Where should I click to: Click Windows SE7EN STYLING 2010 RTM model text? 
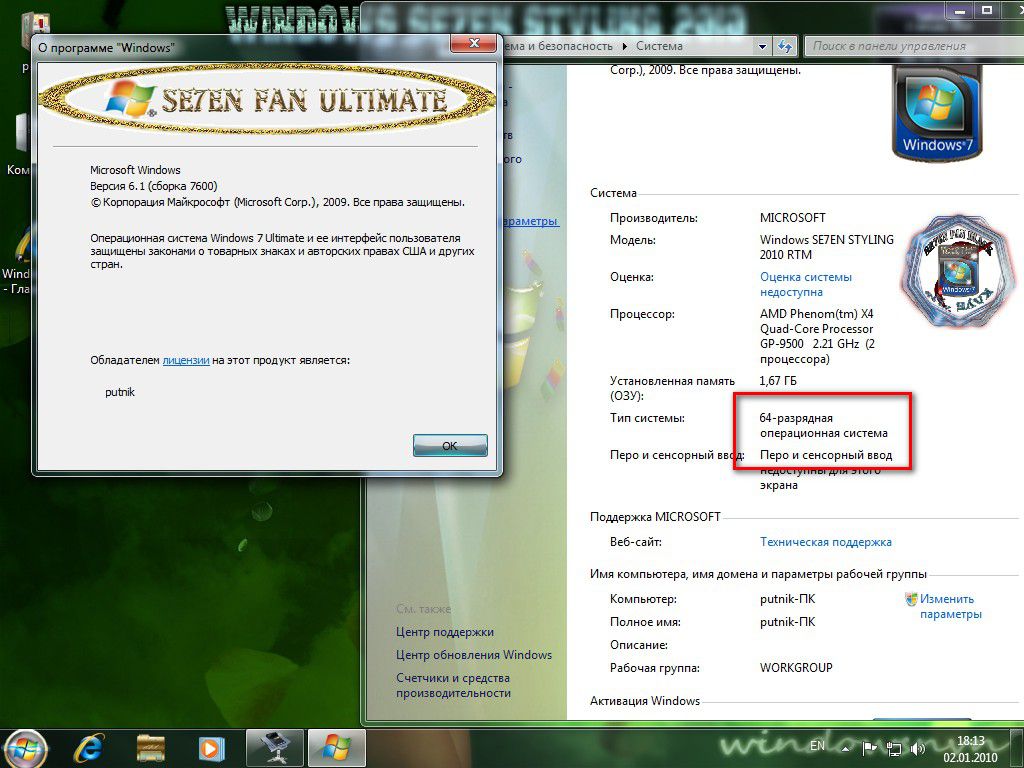pos(826,247)
